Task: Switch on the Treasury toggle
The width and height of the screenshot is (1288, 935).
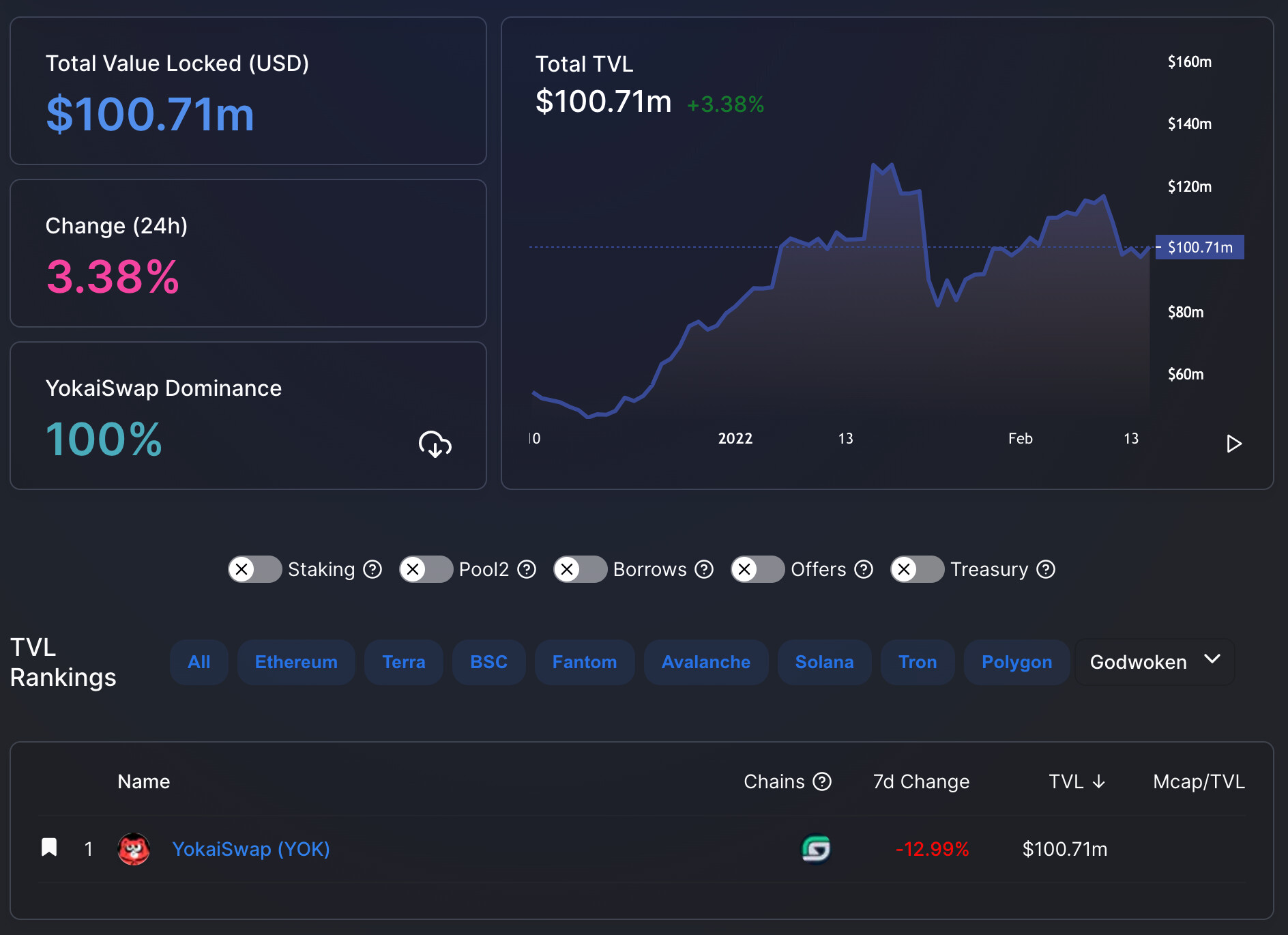Action: [917, 569]
